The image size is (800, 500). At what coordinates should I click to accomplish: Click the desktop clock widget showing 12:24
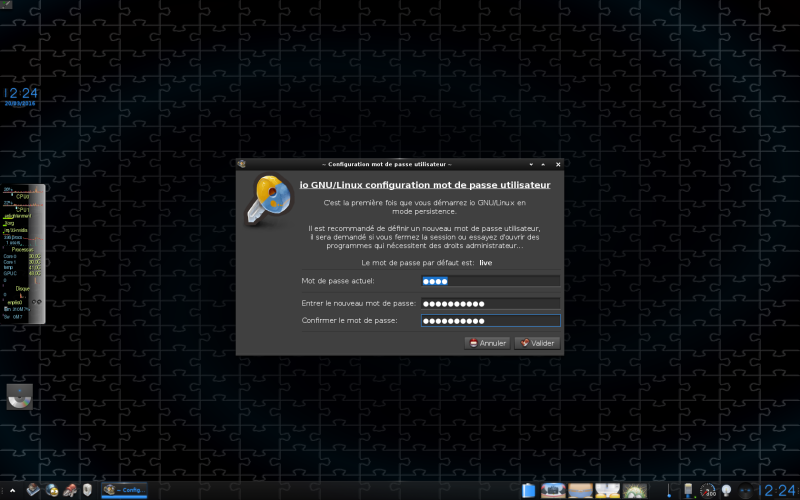point(21,93)
